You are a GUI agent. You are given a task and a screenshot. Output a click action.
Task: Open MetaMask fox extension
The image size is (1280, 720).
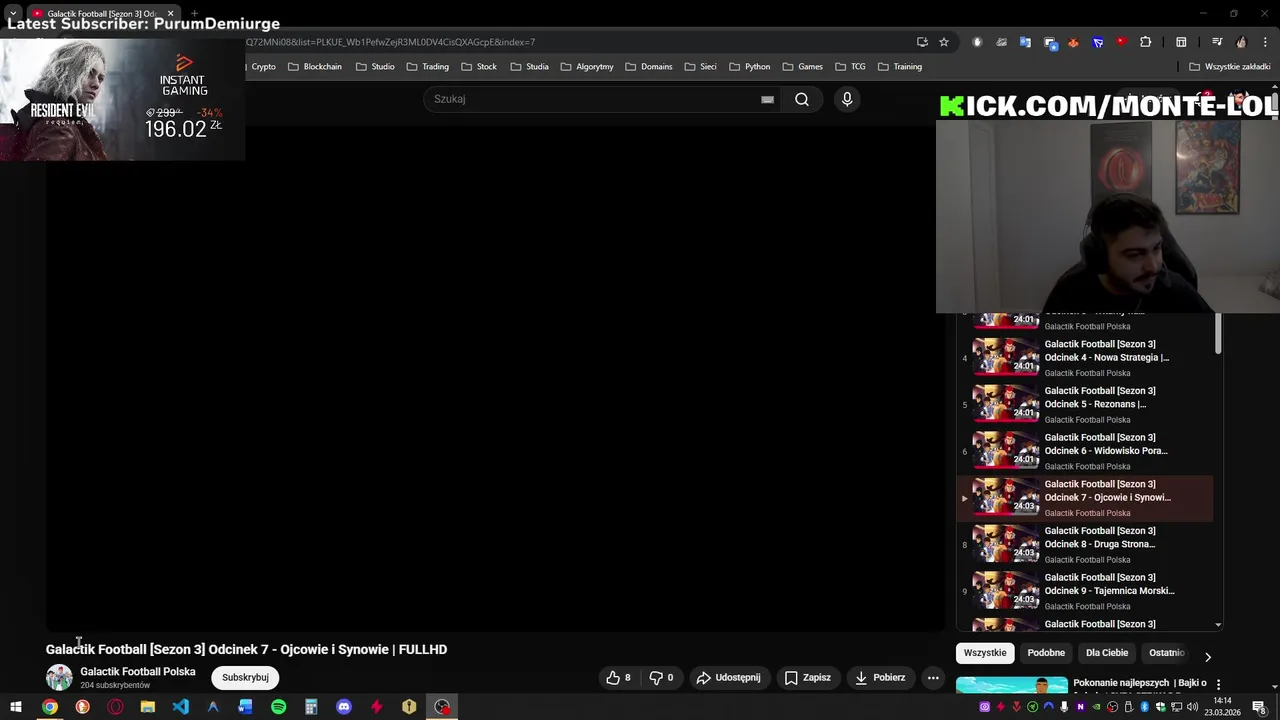pyautogui.click(x=1073, y=42)
